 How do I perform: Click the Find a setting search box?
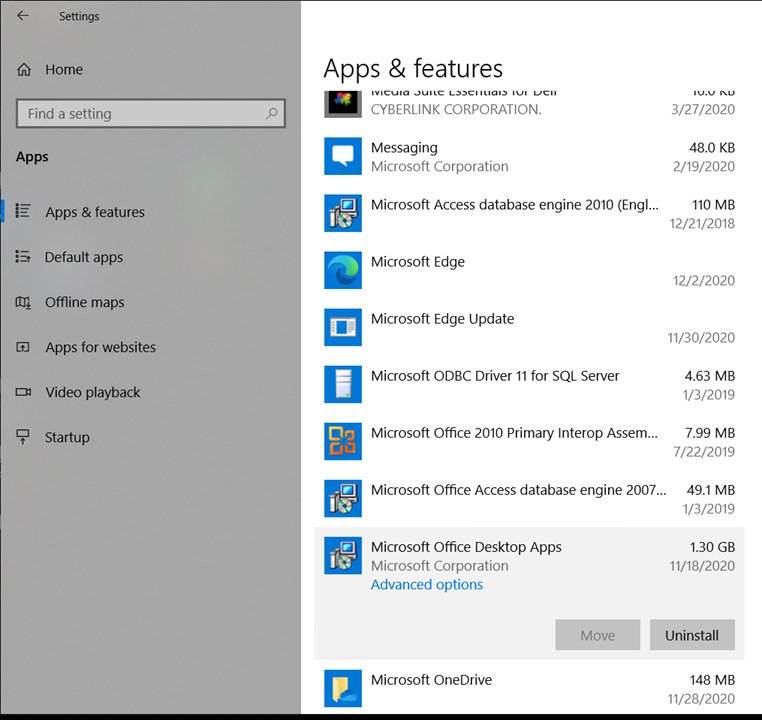140,114
